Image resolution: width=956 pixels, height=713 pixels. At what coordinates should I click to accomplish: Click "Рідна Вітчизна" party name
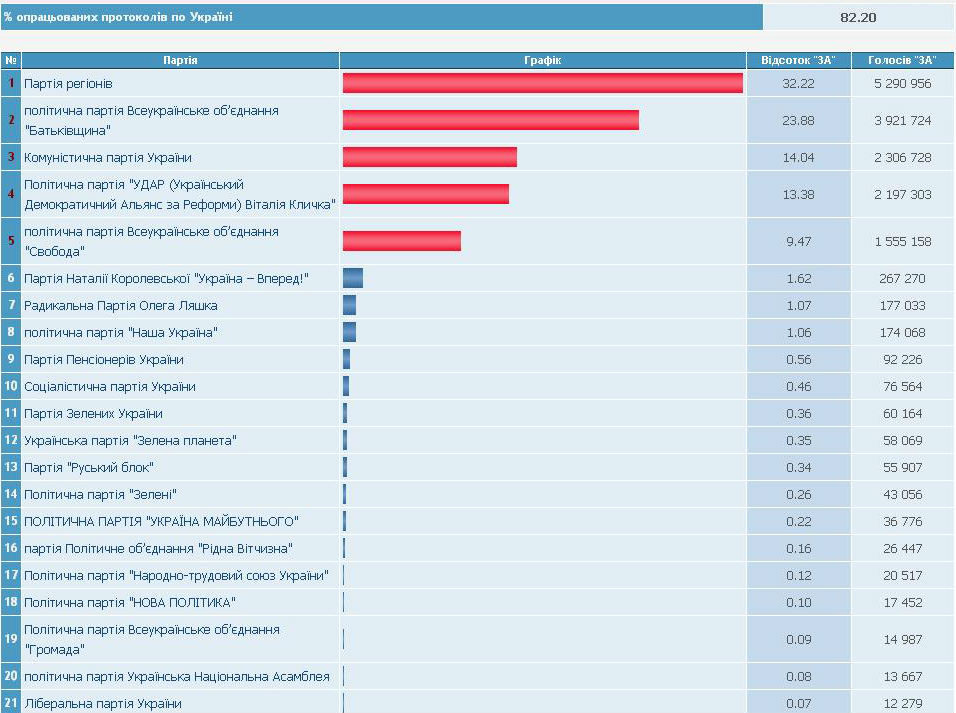pyautogui.click(x=159, y=548)
